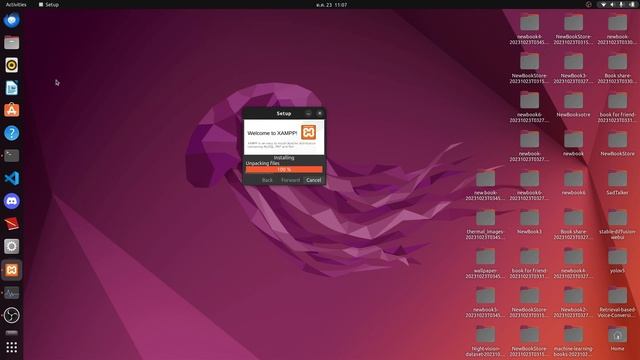The width and height of the screenshot is (640, 360).
Task: Click Cancel in the Setup dialog
Action: [313, 180]
